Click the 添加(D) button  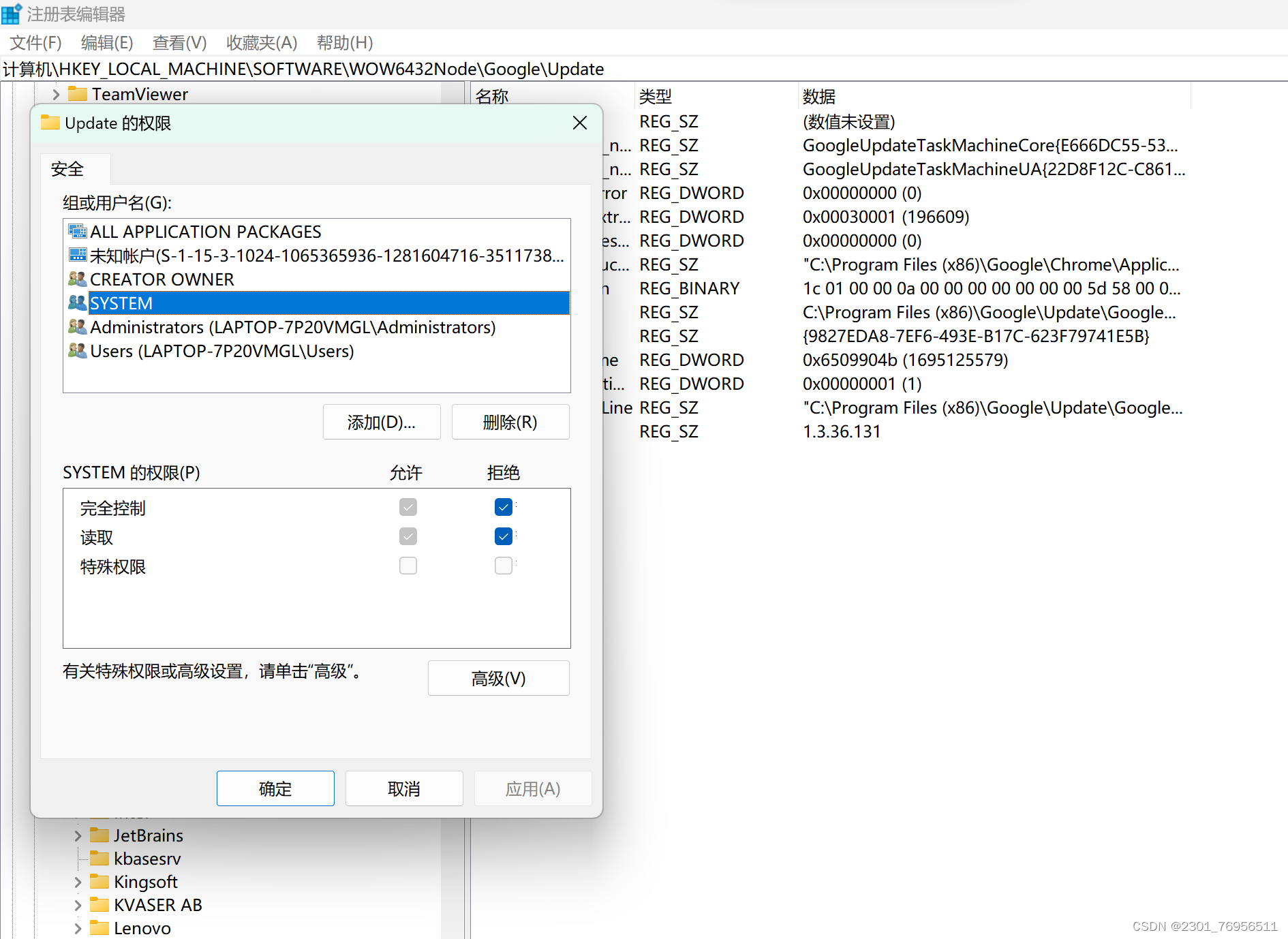coord(382,422)
